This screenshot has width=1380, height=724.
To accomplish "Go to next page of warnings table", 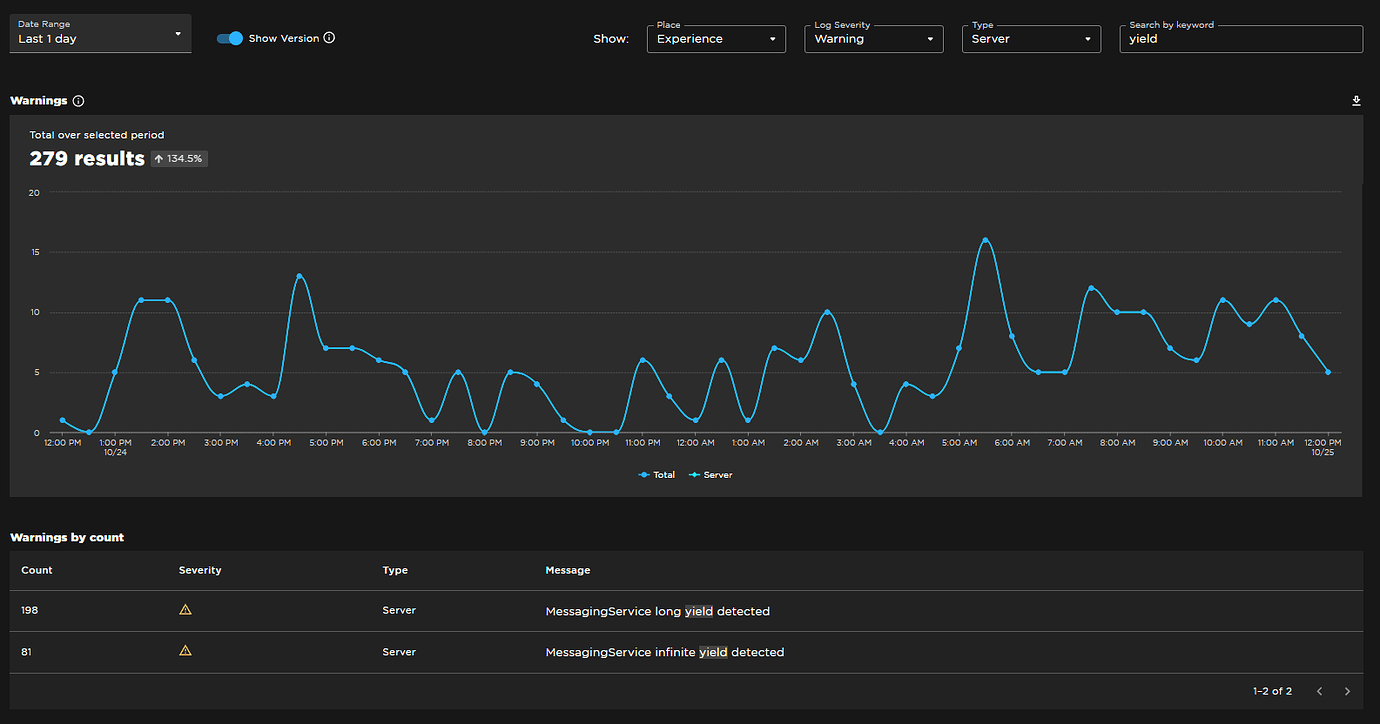I will coord(1347,691).
